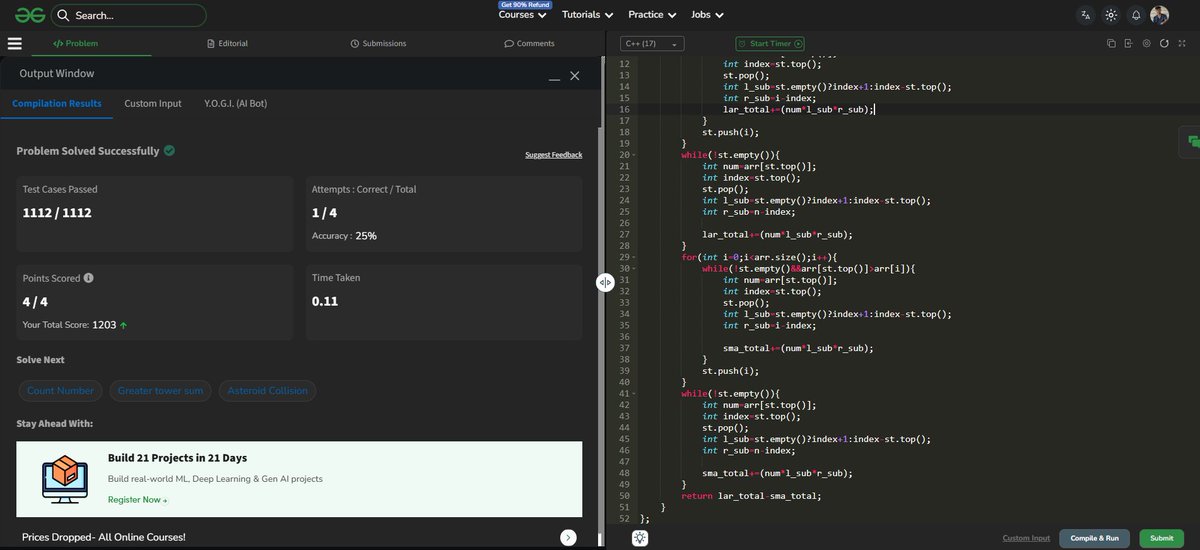Image resolution: width=1200 pixels, height=550 pixels.
Task: Expand the editor to fullscreen
Action: pos(1183,44)
